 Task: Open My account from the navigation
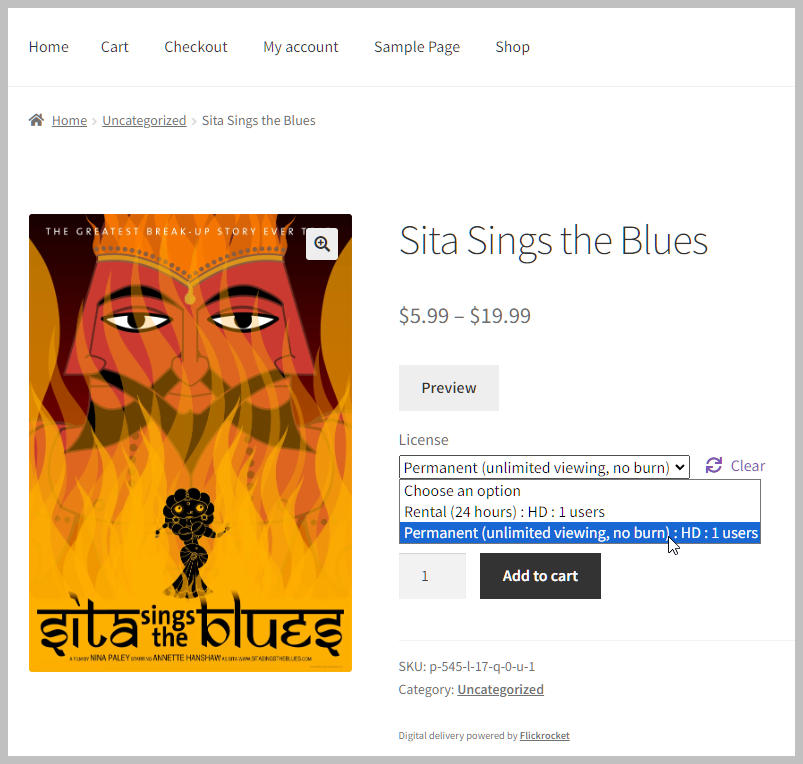(301, 47)
